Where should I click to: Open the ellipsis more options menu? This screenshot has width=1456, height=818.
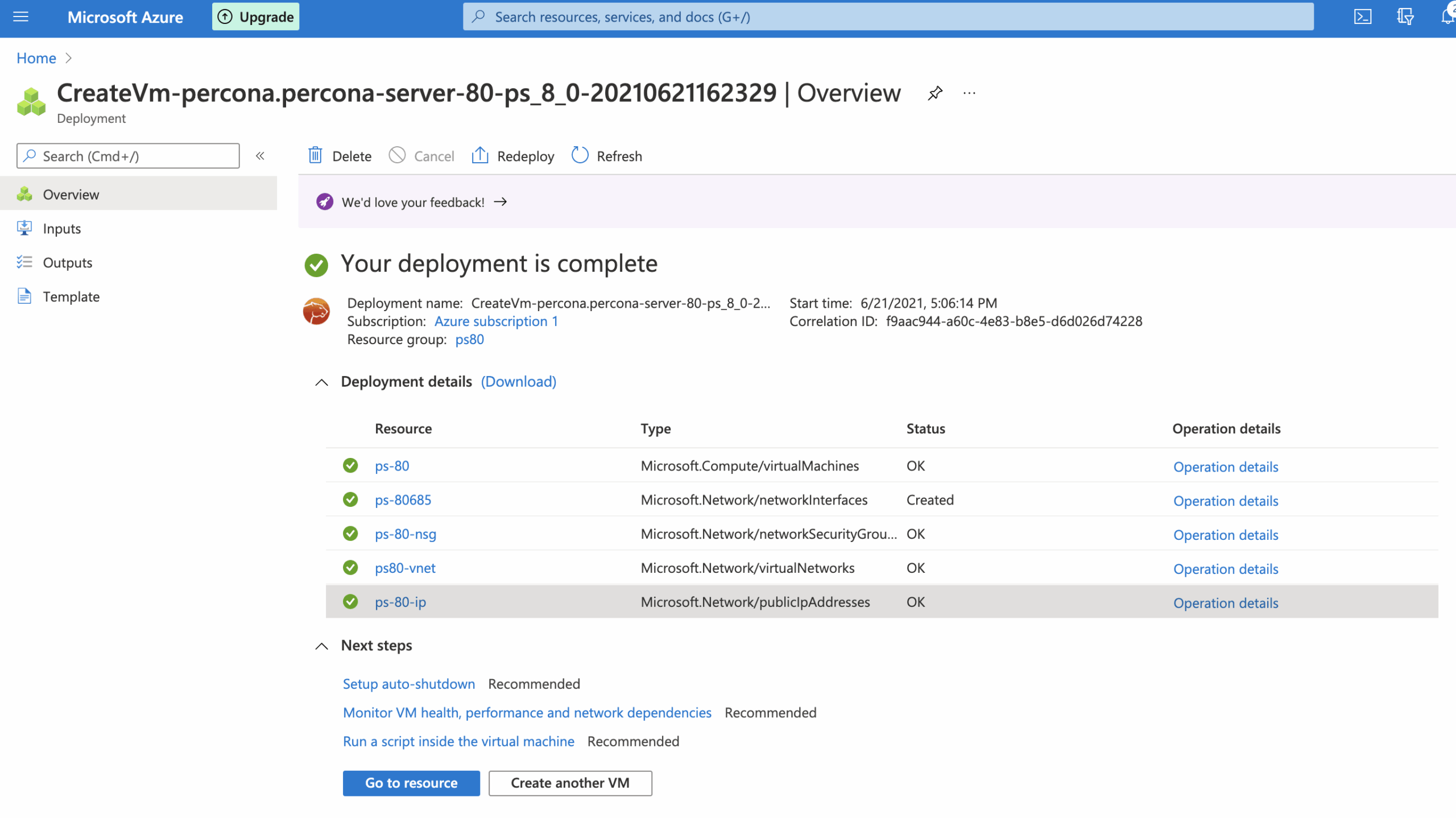(x=969, y=93)
